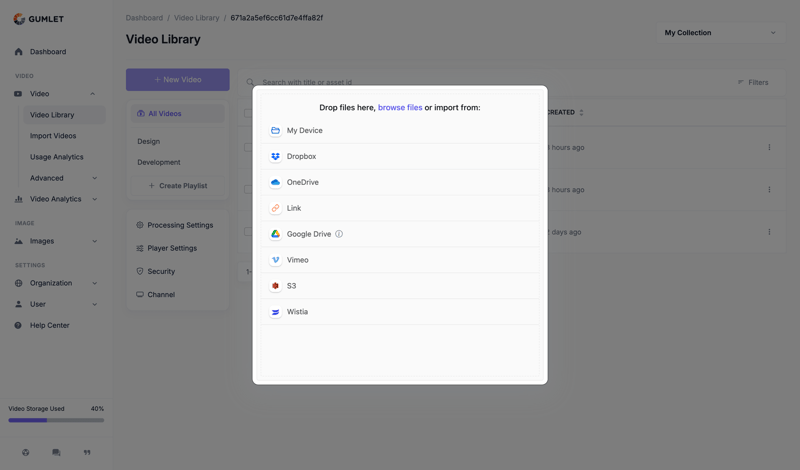
Task: Open the Video Library sidebar item
Action: point(64,115)
